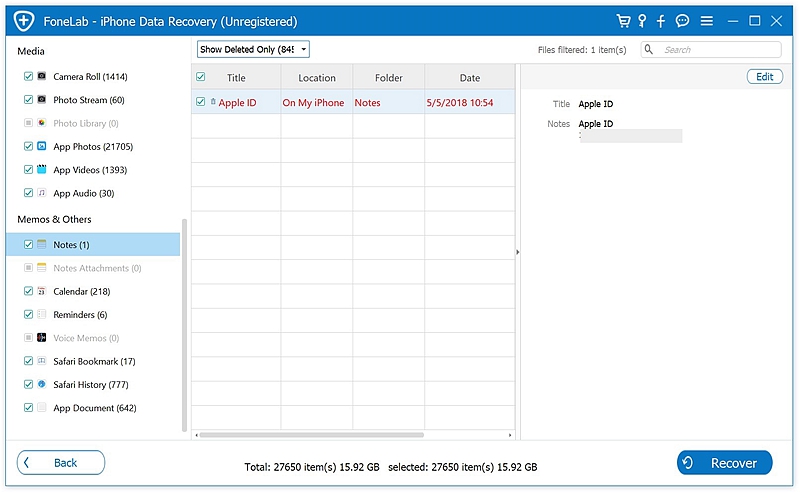
Task: Click the Safari Bookmark book icon
Action: pyautogui.click(x=42, y=361)
